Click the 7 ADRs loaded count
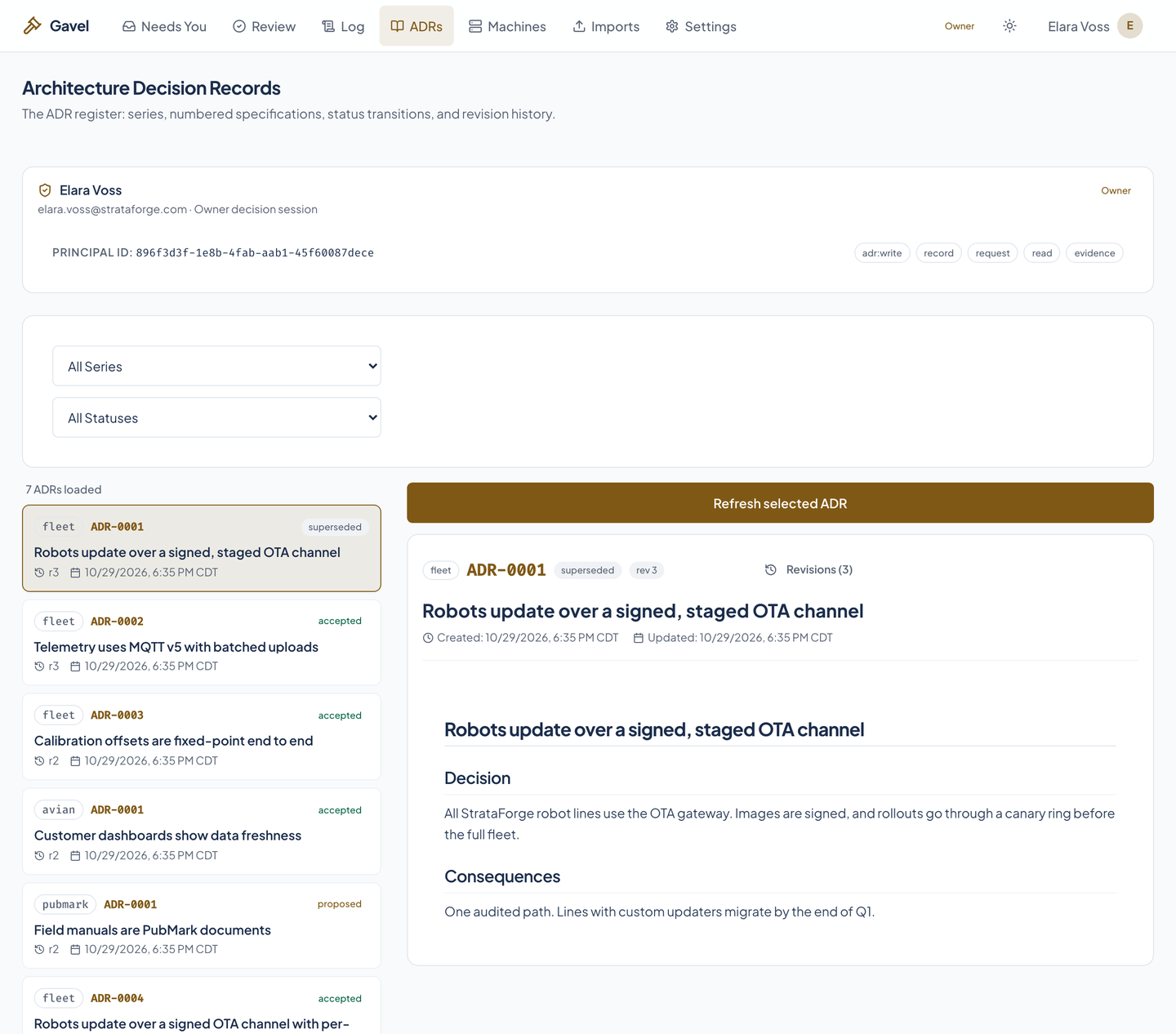Image resolution: width=1176 pixels, height=1034 pixels. tap(64, 489)
